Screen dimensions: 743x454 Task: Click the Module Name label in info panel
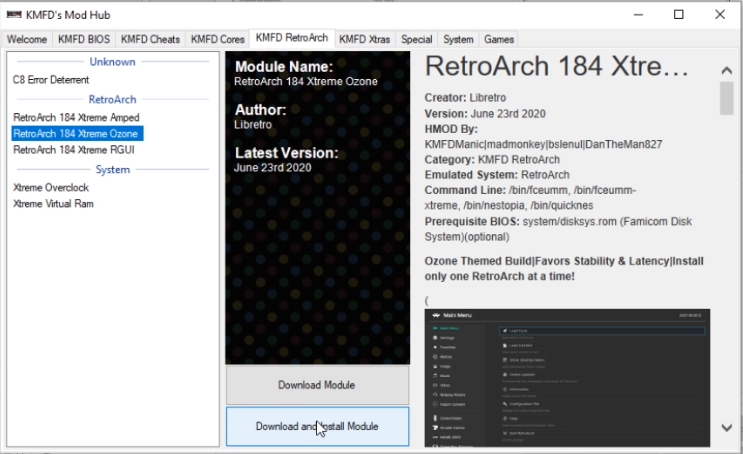click(284, 66)
